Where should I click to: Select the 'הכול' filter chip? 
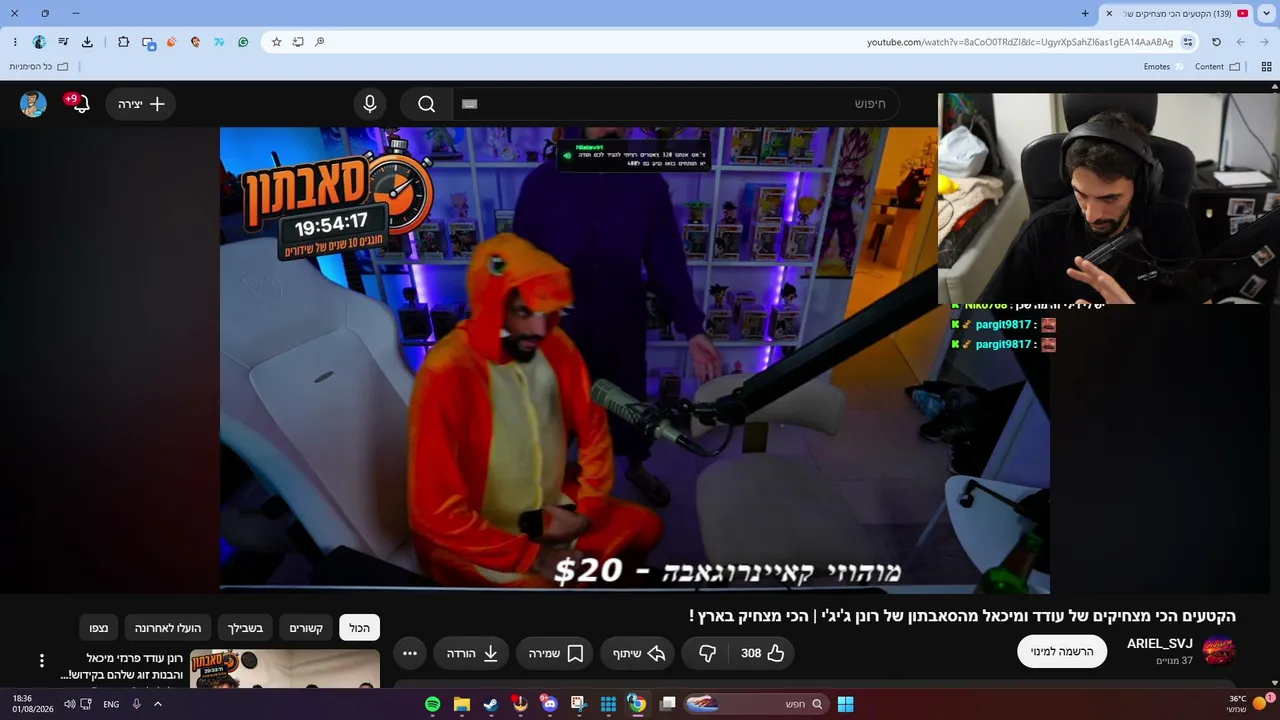[x=359, y=628]
